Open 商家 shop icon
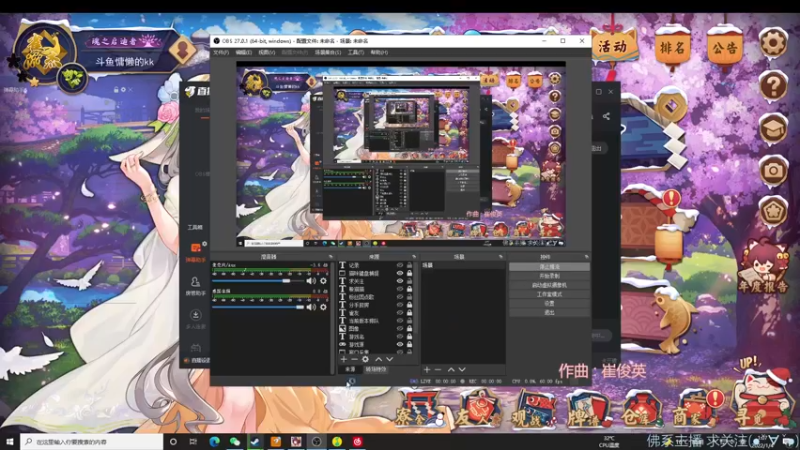This screenshot has height=450, width=800. (x=695, y=410)
